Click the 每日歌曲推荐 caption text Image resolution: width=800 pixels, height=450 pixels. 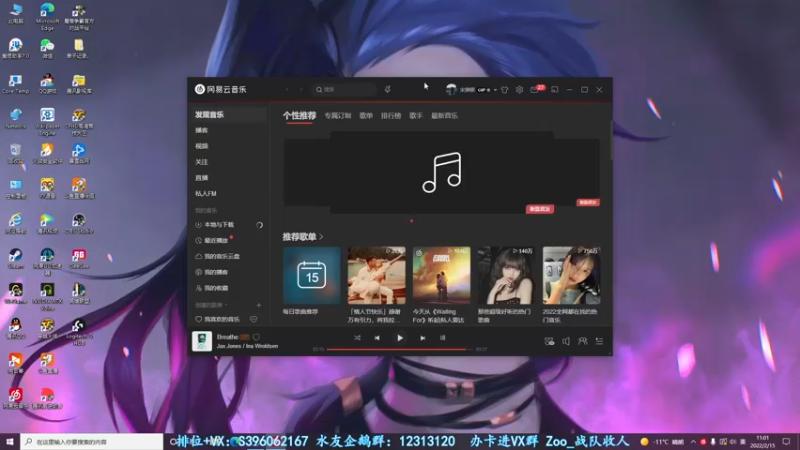pos(300,312)
